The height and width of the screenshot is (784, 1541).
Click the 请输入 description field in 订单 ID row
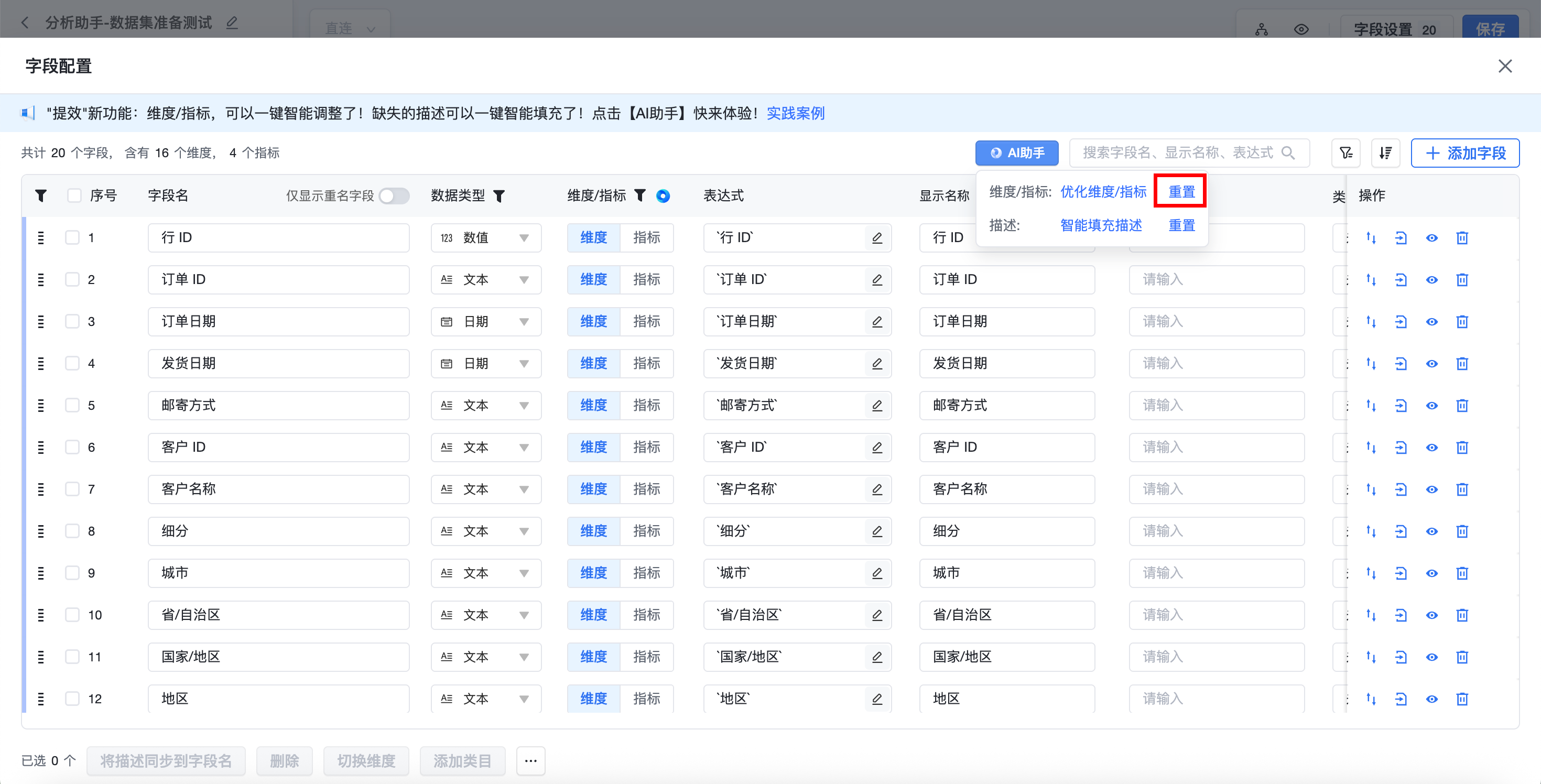pyautogui.click(x=1217, y=280)
